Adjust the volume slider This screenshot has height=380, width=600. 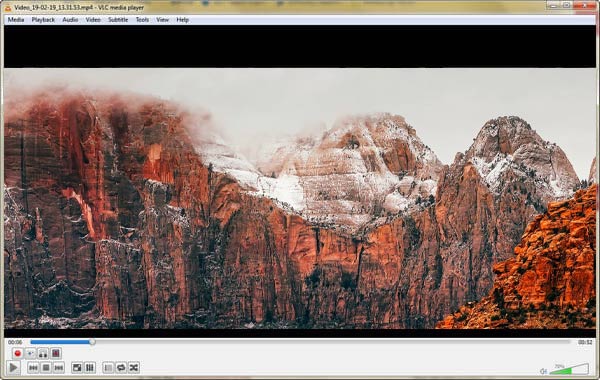coord(569,369)
